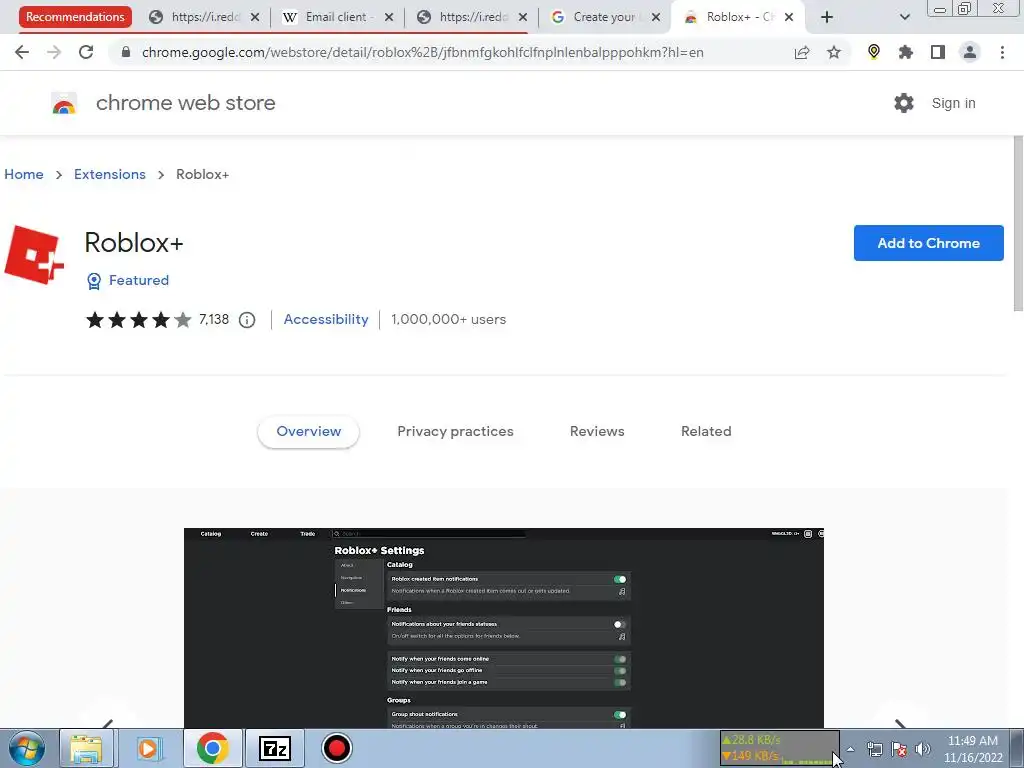The image size is (1024, 768).
Task: Go to Extensions breadcrumb link
Action: (x=110, y=174)
